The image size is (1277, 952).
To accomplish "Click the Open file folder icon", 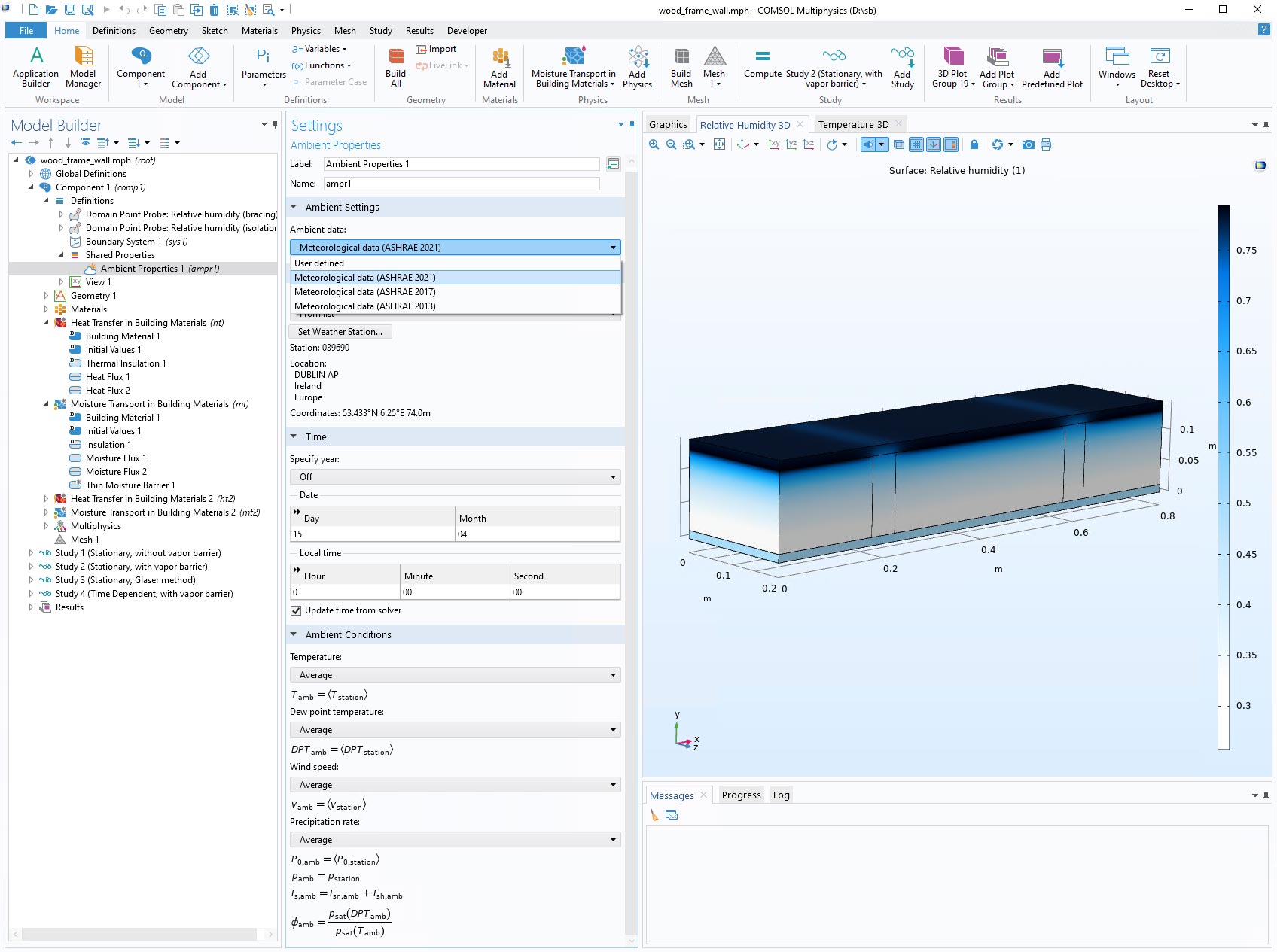I will 51,10.
